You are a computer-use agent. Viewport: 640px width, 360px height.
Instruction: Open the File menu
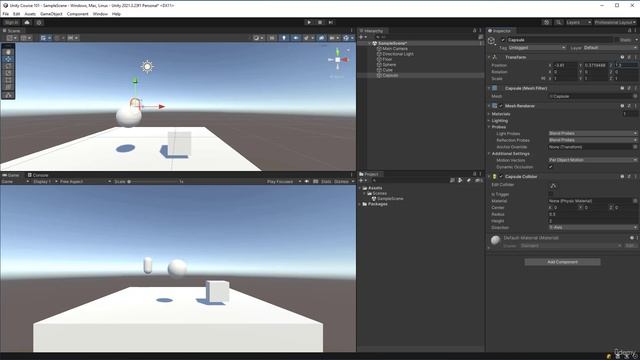(6, 14)
